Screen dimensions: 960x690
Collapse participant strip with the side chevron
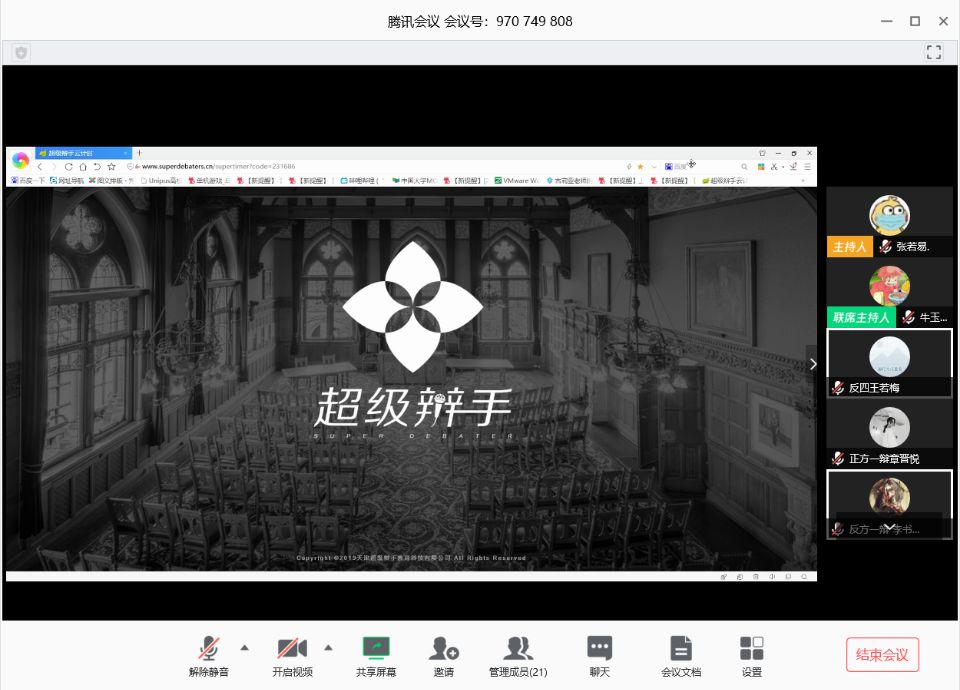click(813, 364)
